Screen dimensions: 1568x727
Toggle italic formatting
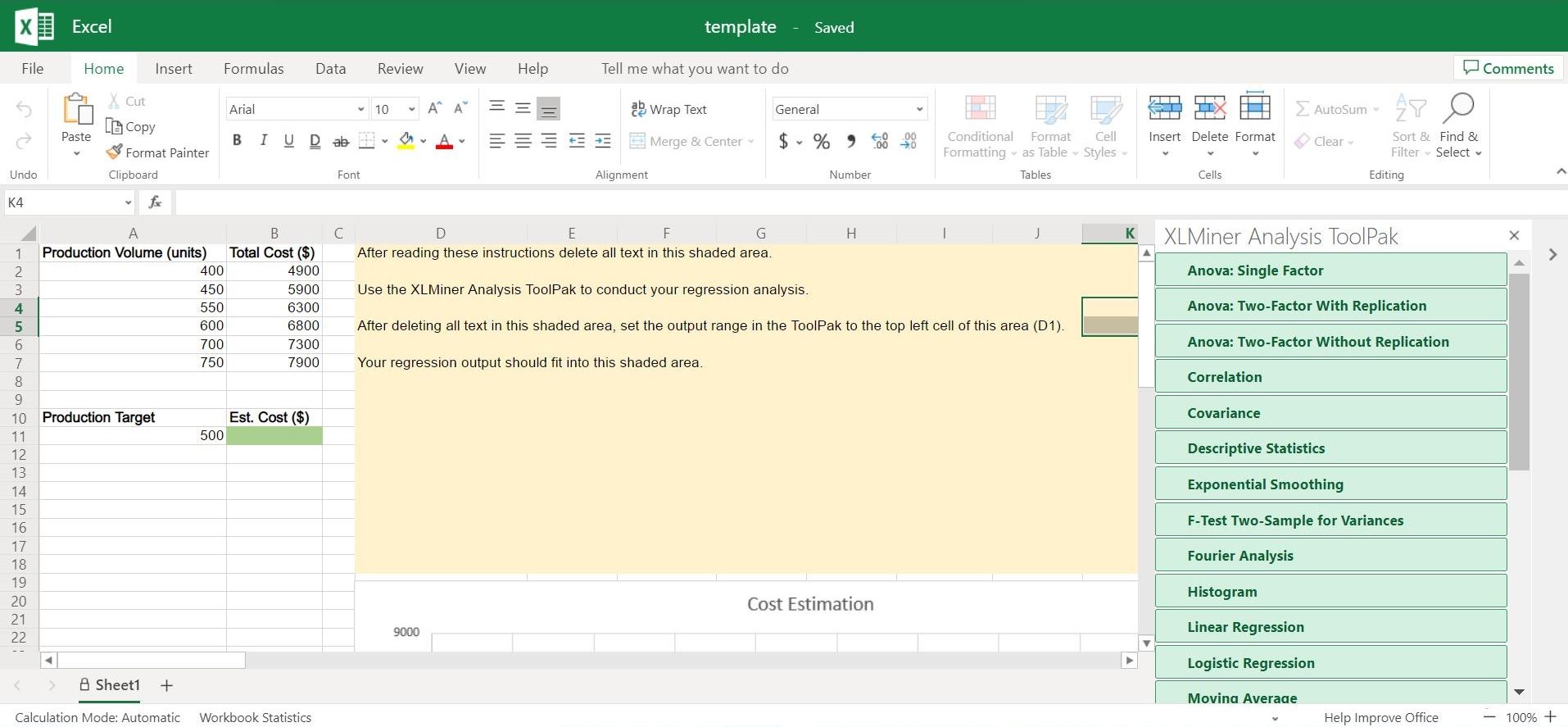click(263, 141)
